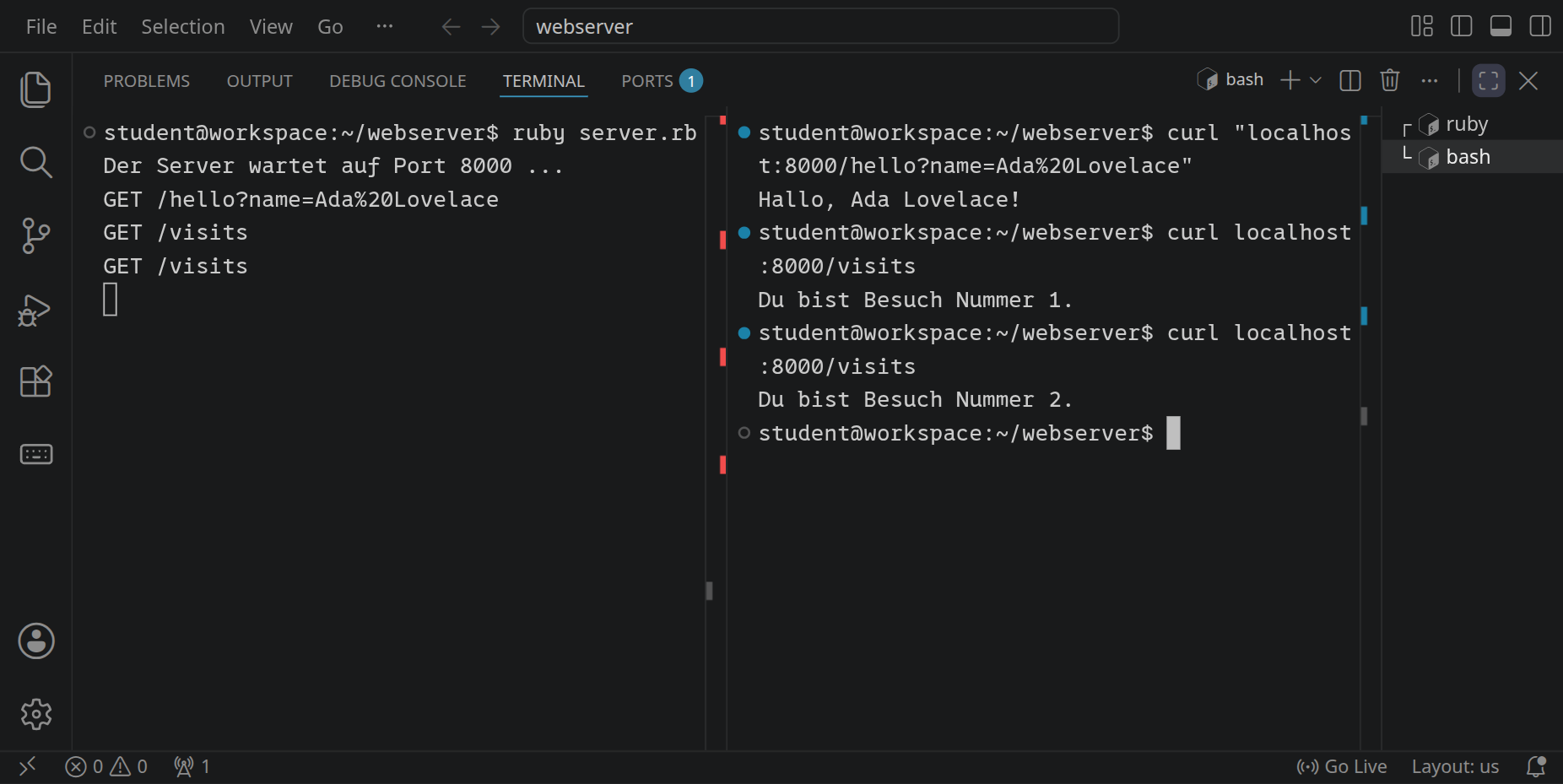Go back with the left arrow

pos(451,27)
